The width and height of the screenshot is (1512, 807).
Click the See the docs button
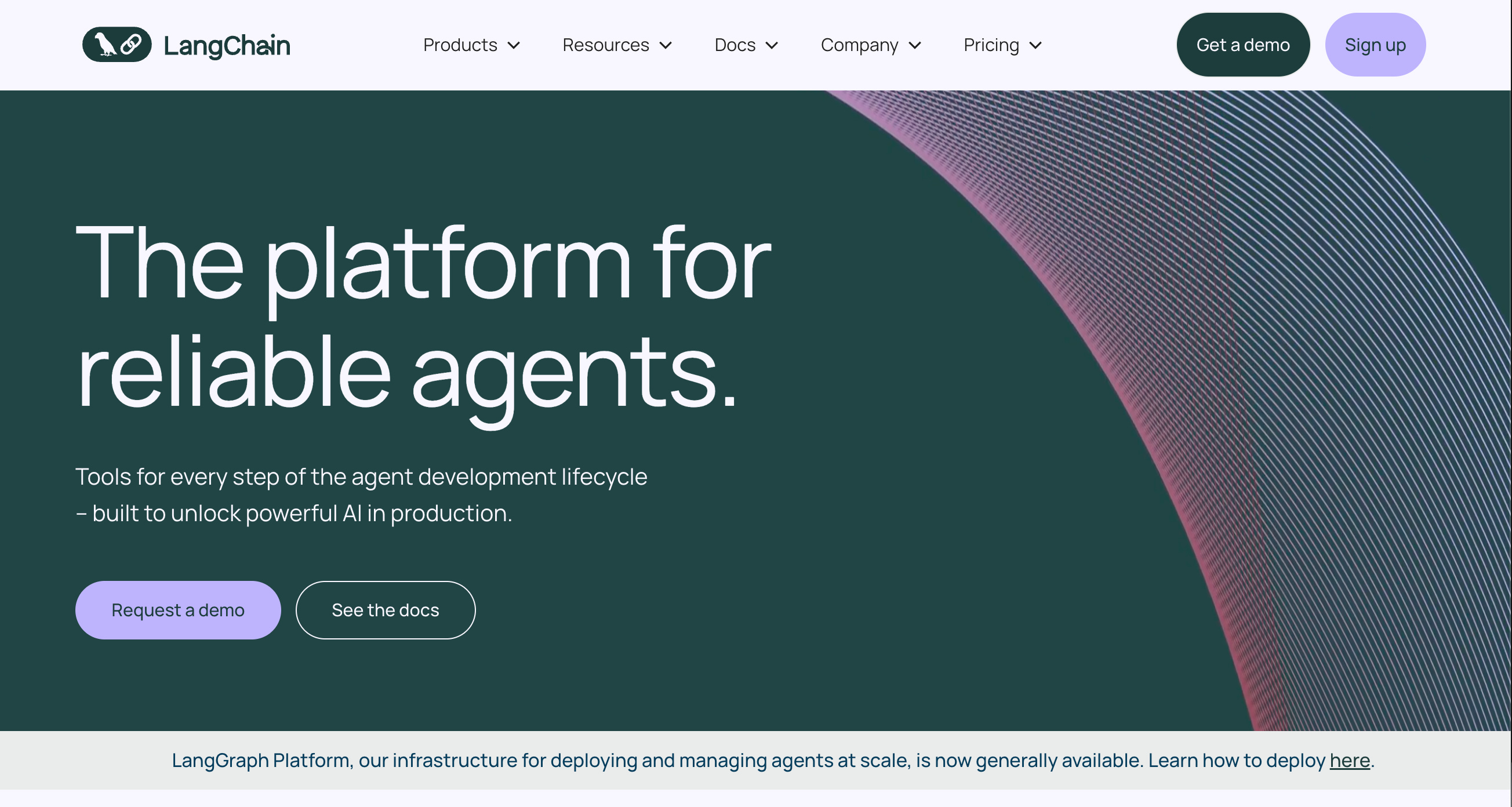point(385,610)
